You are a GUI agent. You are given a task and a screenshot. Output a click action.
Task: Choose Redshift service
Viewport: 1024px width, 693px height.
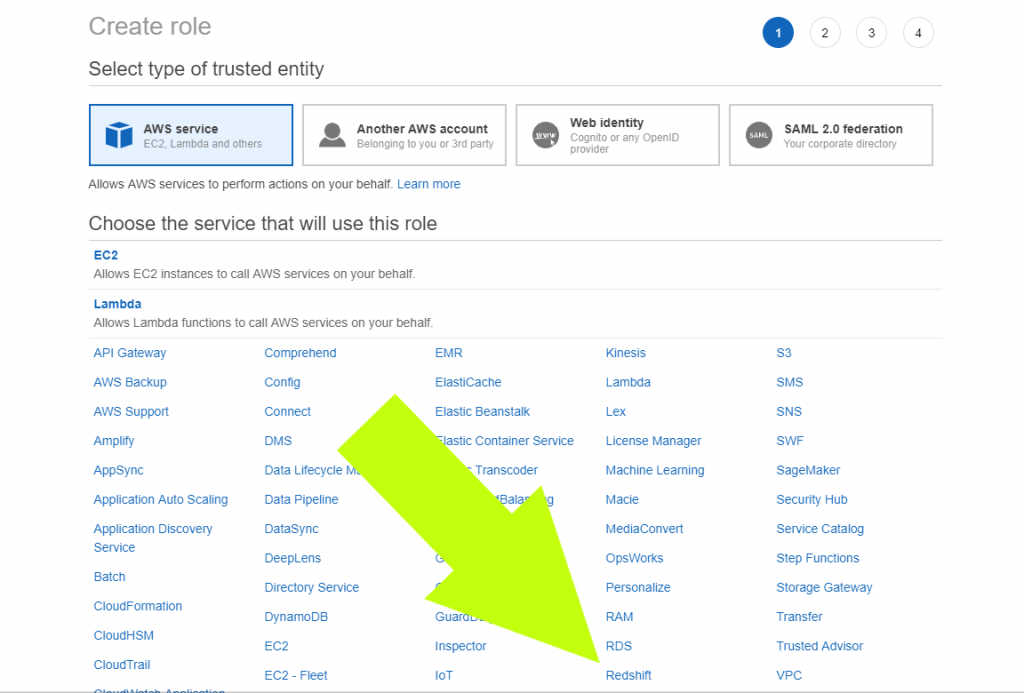(x=628, y=675)
